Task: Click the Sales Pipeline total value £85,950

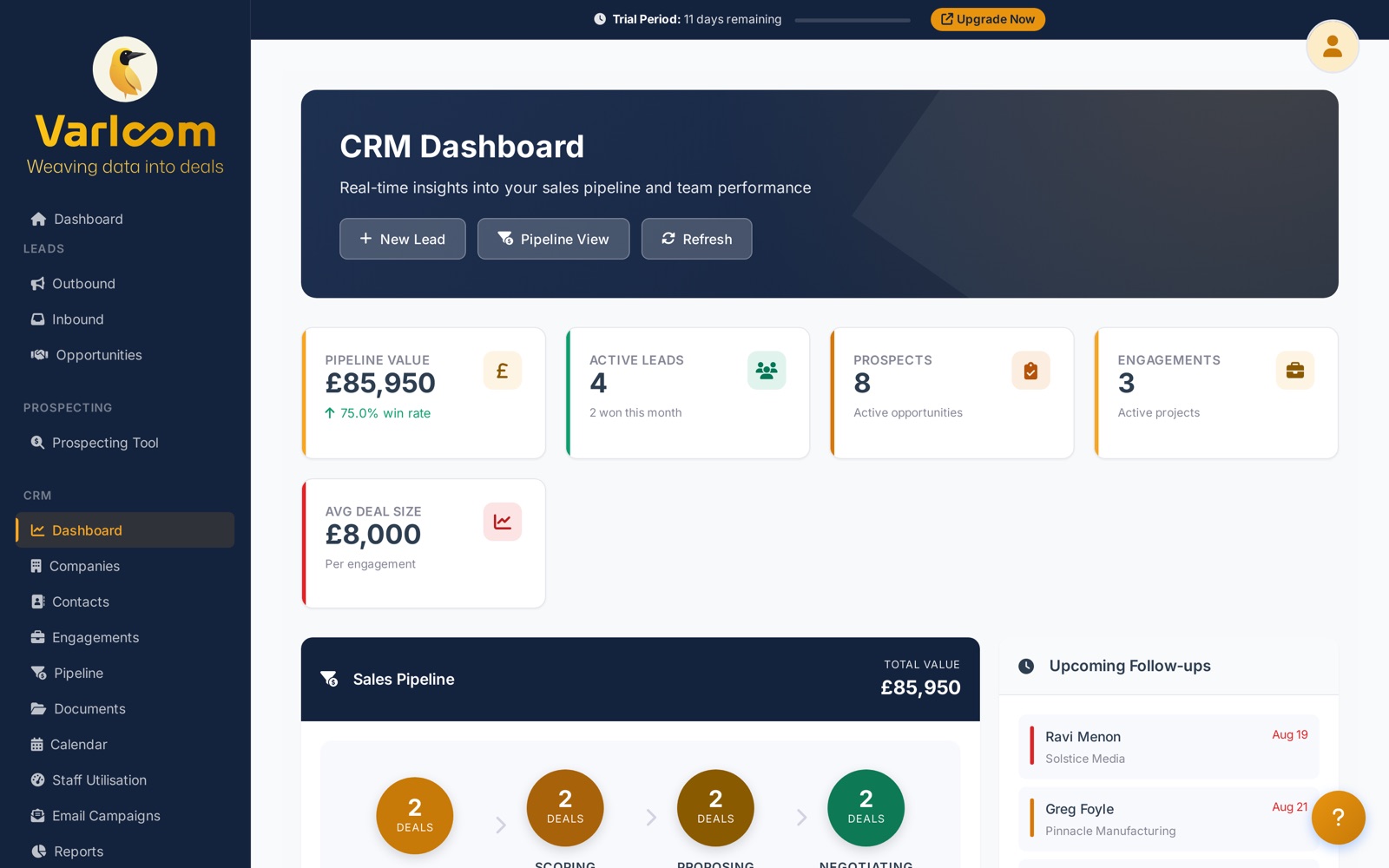Action: pos(920,687)
